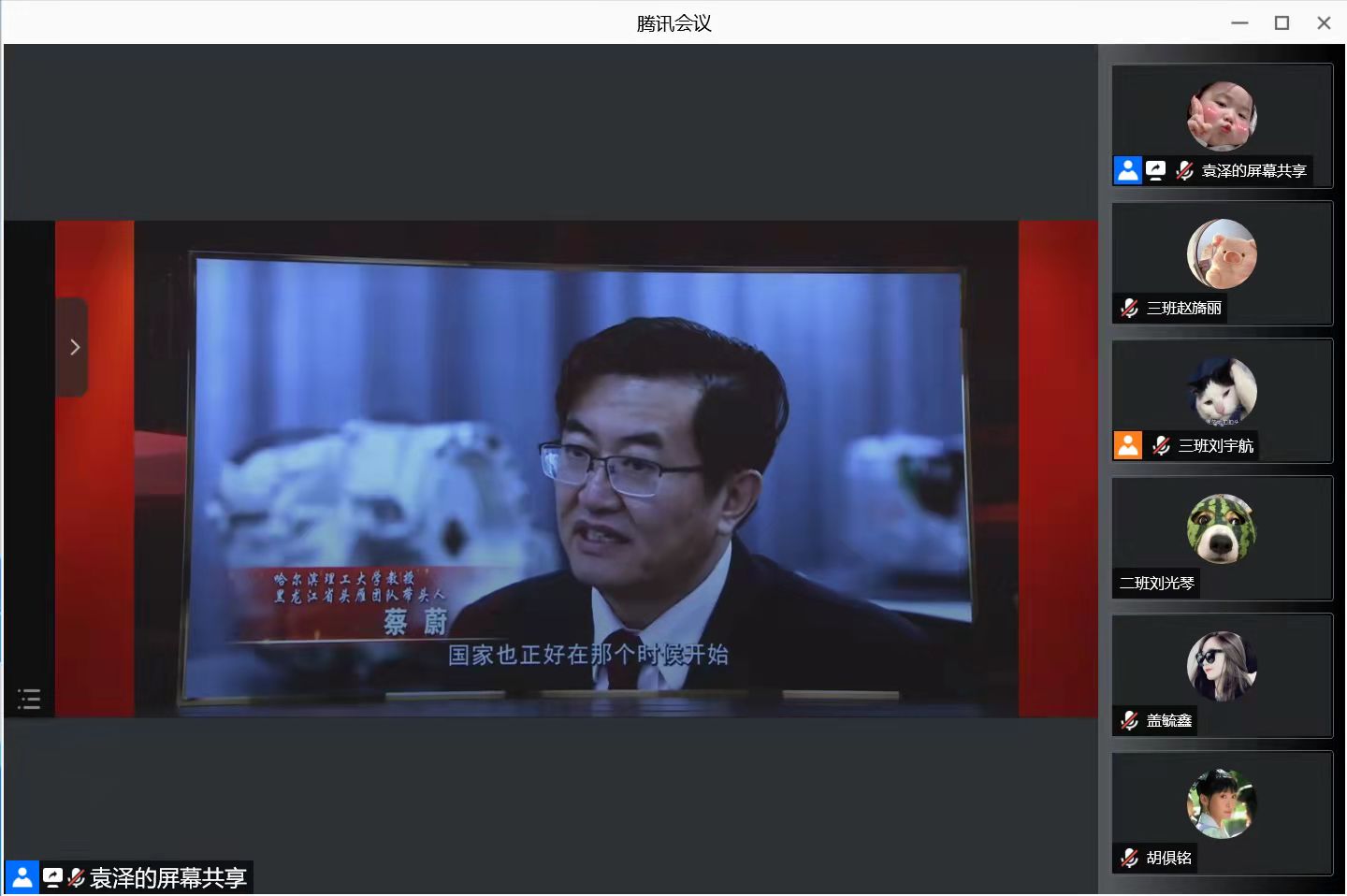Screen dimensions: 1347x896
Task: Select 胡俱铭's participant avatar
Action: (x=1222, y=803)
